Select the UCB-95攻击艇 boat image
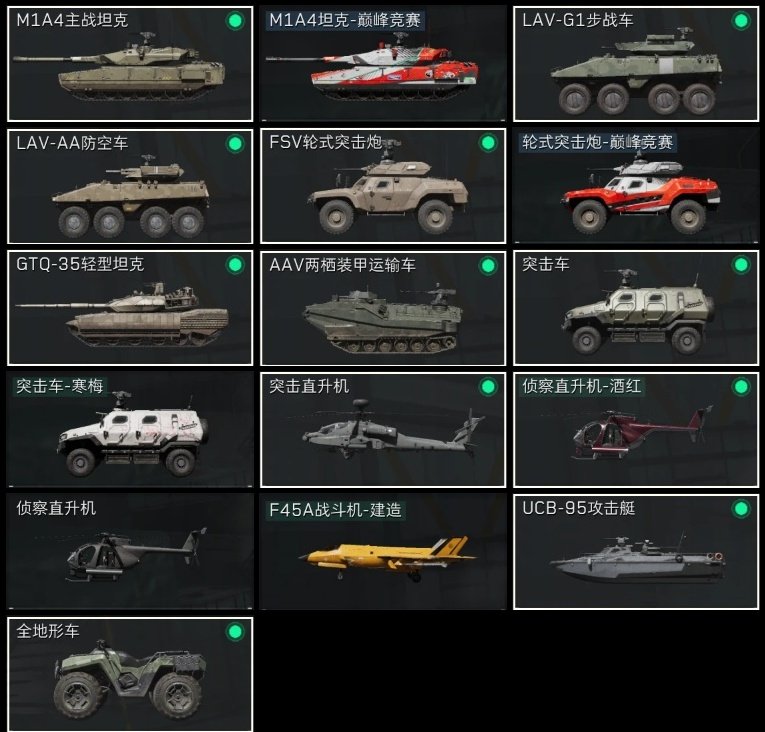The width and height of the screenshot is (765, 732). pyautogui.click(x=637, y=559)
